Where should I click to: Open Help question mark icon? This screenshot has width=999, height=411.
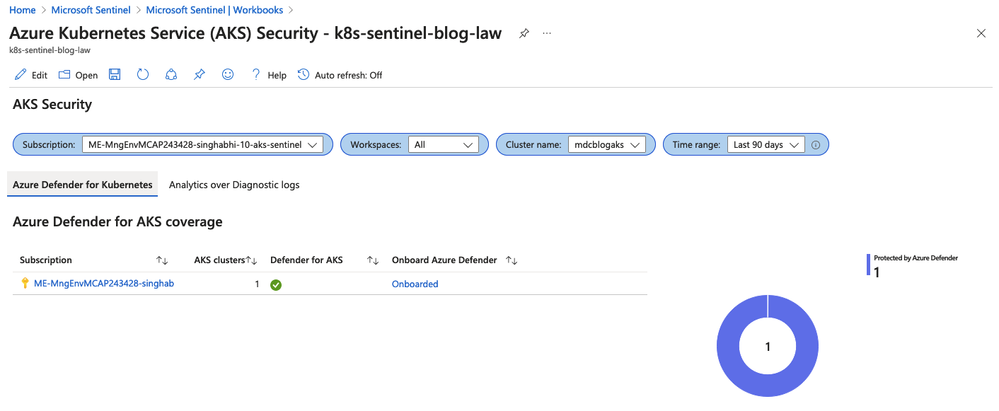(x=256, y=75)
